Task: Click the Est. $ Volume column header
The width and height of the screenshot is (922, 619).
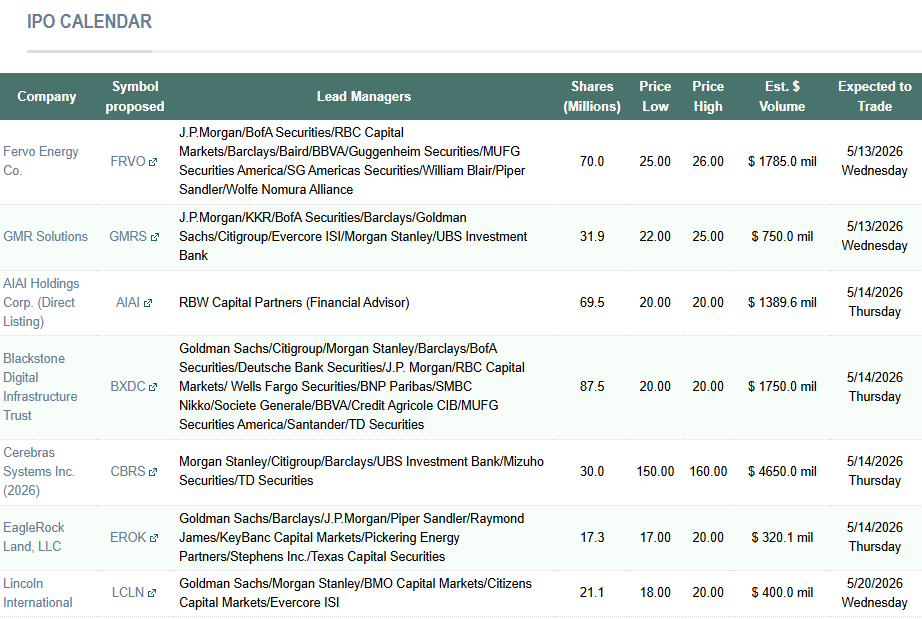Action: [x=782, y=96]
